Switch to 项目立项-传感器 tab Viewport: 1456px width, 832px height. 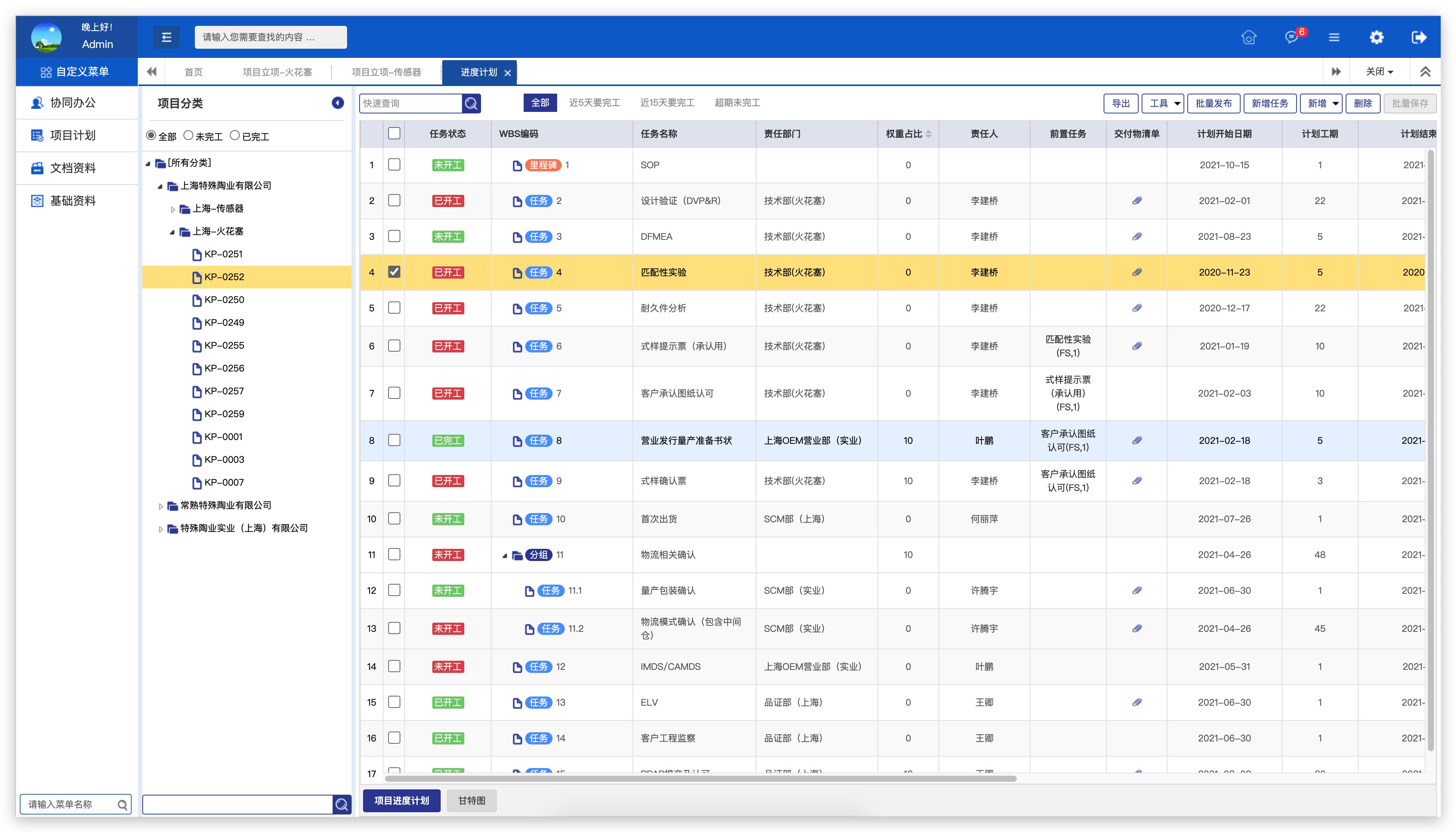coord(386,72)
